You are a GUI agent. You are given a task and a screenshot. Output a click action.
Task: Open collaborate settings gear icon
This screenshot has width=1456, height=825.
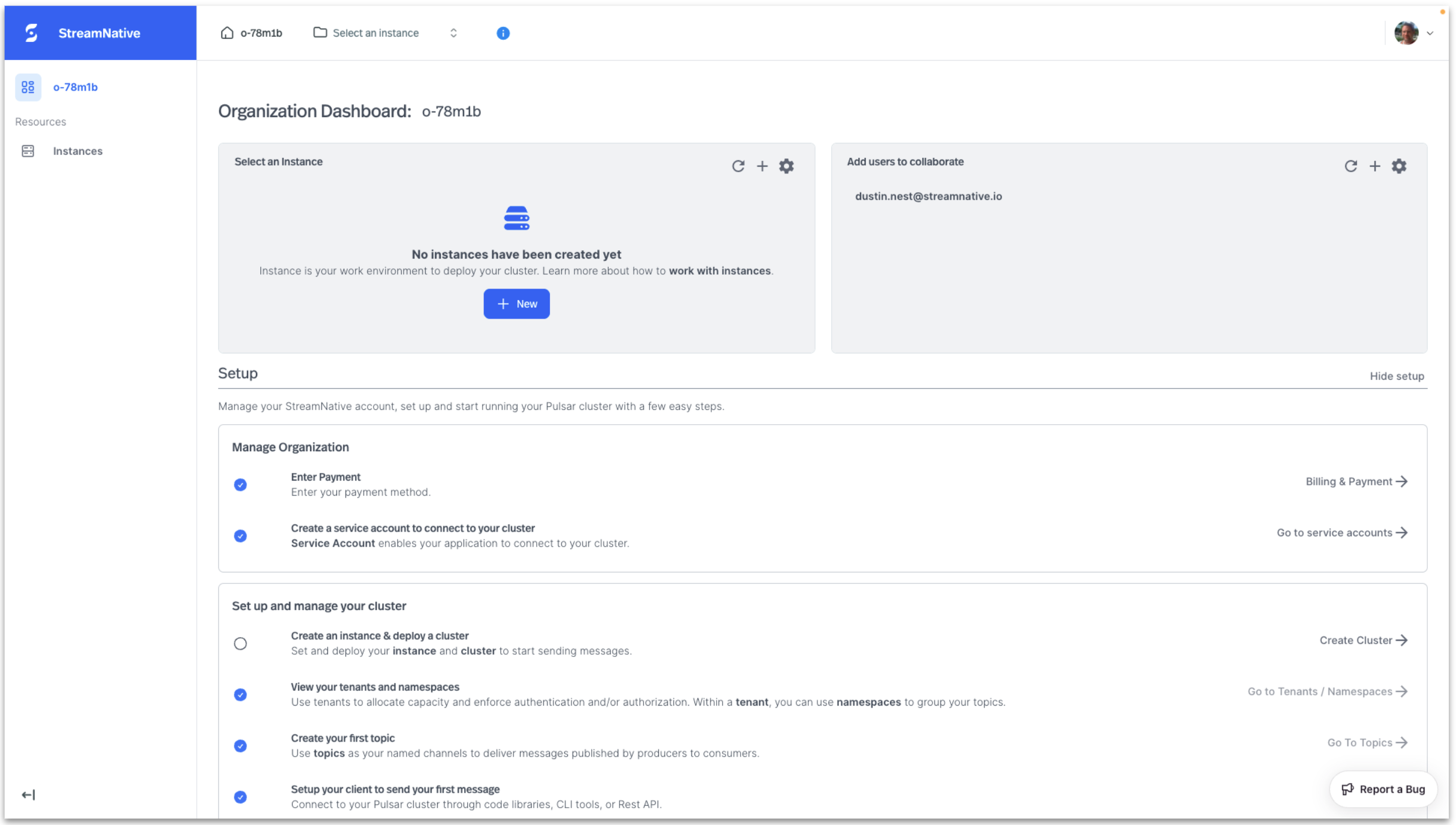point(1398,166)
